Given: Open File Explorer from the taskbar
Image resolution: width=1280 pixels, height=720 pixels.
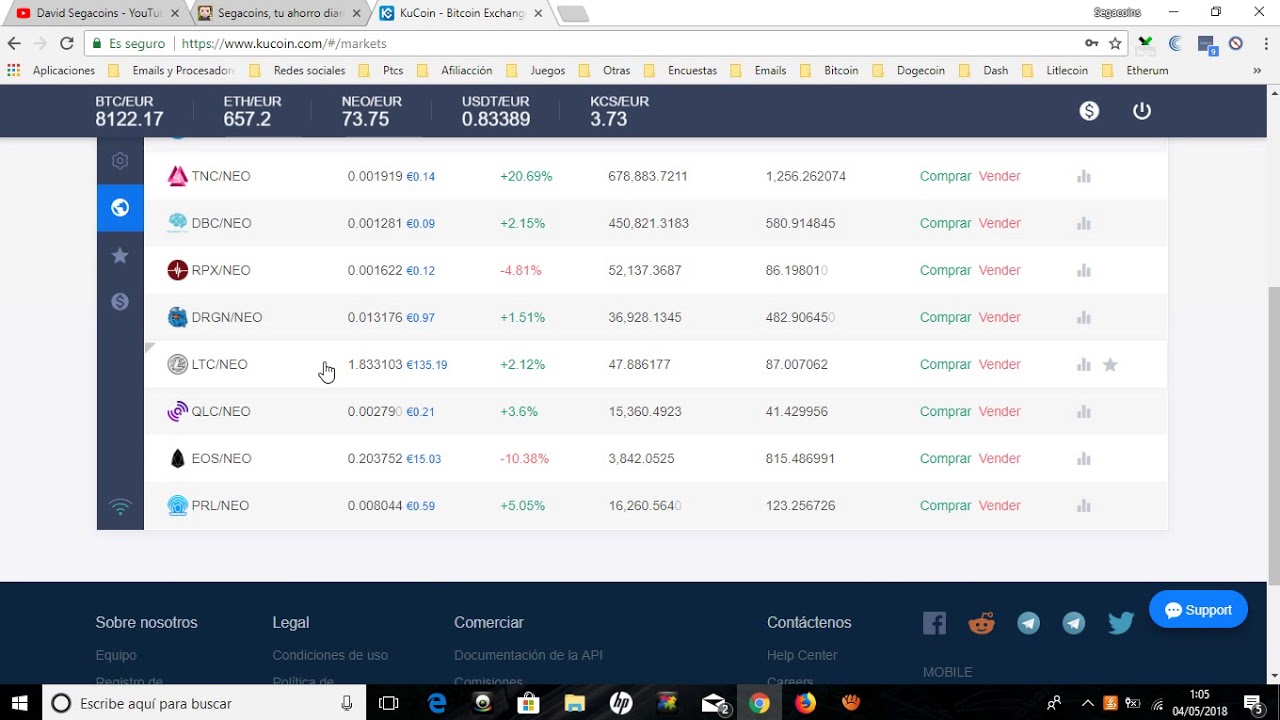Looking at the screenshot, I should 574,703.
